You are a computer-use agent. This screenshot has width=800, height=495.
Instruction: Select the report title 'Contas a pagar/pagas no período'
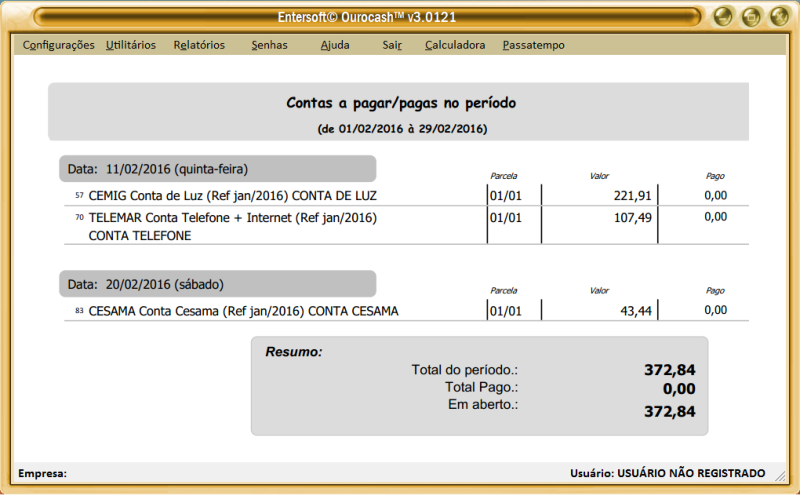[x=401, y=103]
